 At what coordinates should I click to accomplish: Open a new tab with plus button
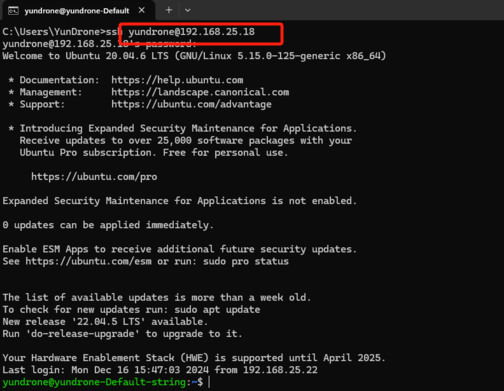click(169, 10)
